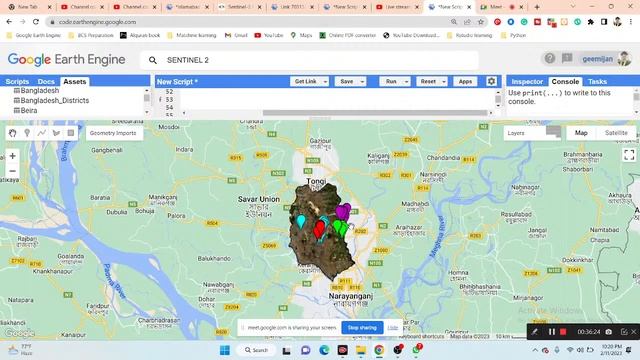Screen dimensions: 640x360
Task: Select the draw polygon shape tool
Action: point(56,133)
